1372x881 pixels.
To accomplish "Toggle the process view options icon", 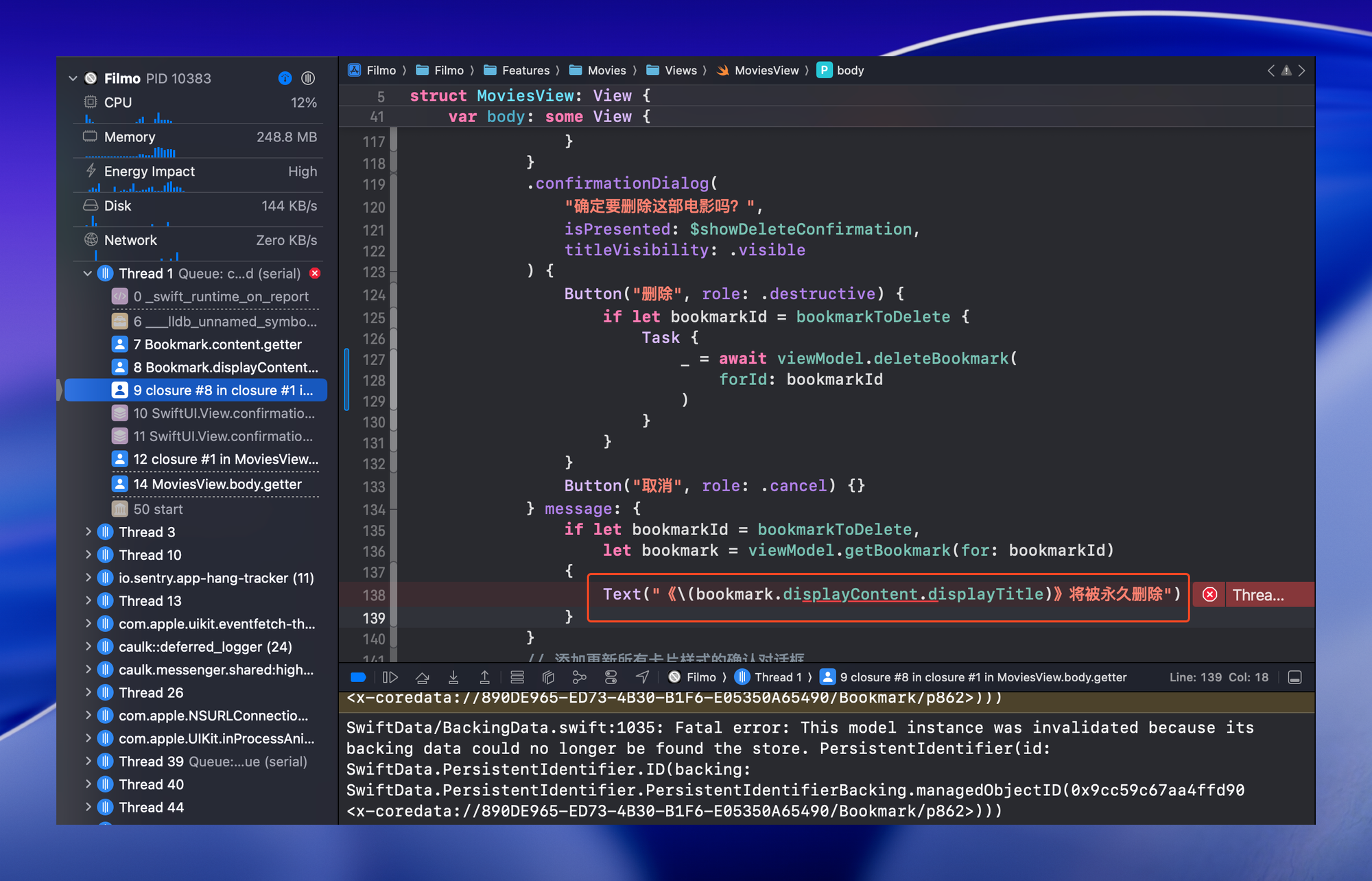I will point(308,78).
